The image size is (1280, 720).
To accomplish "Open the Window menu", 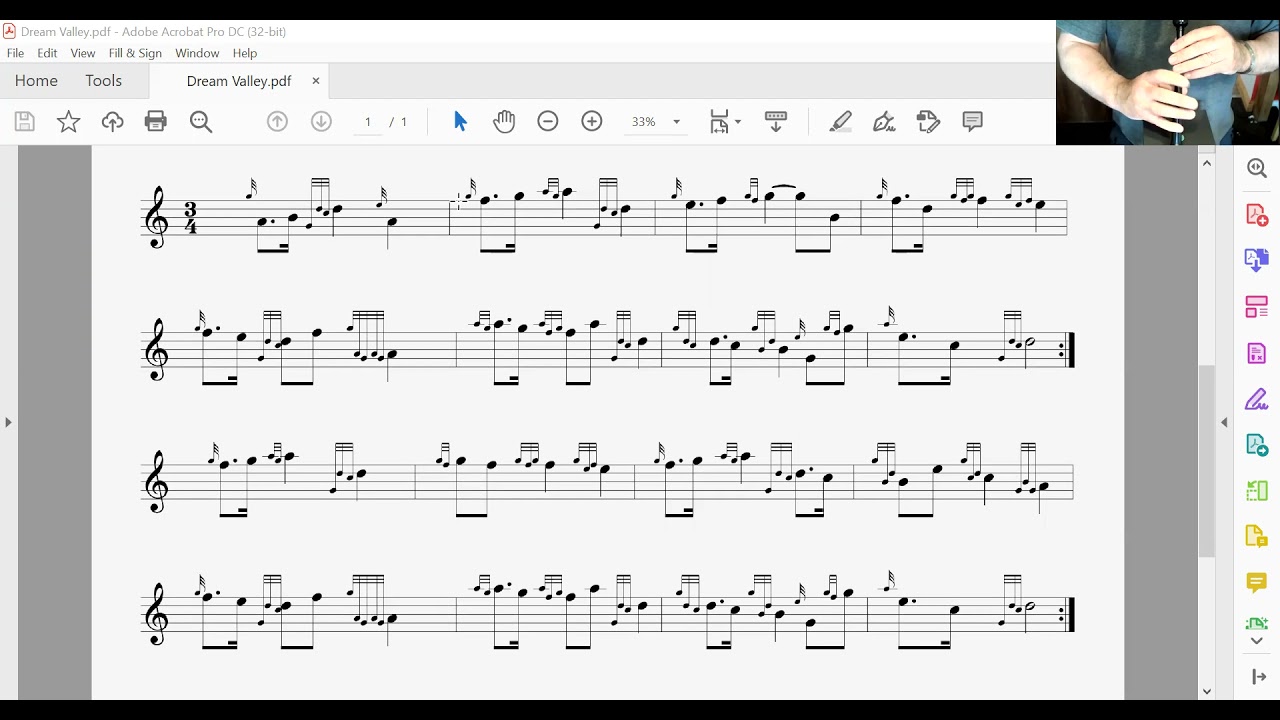I will 197,53.
